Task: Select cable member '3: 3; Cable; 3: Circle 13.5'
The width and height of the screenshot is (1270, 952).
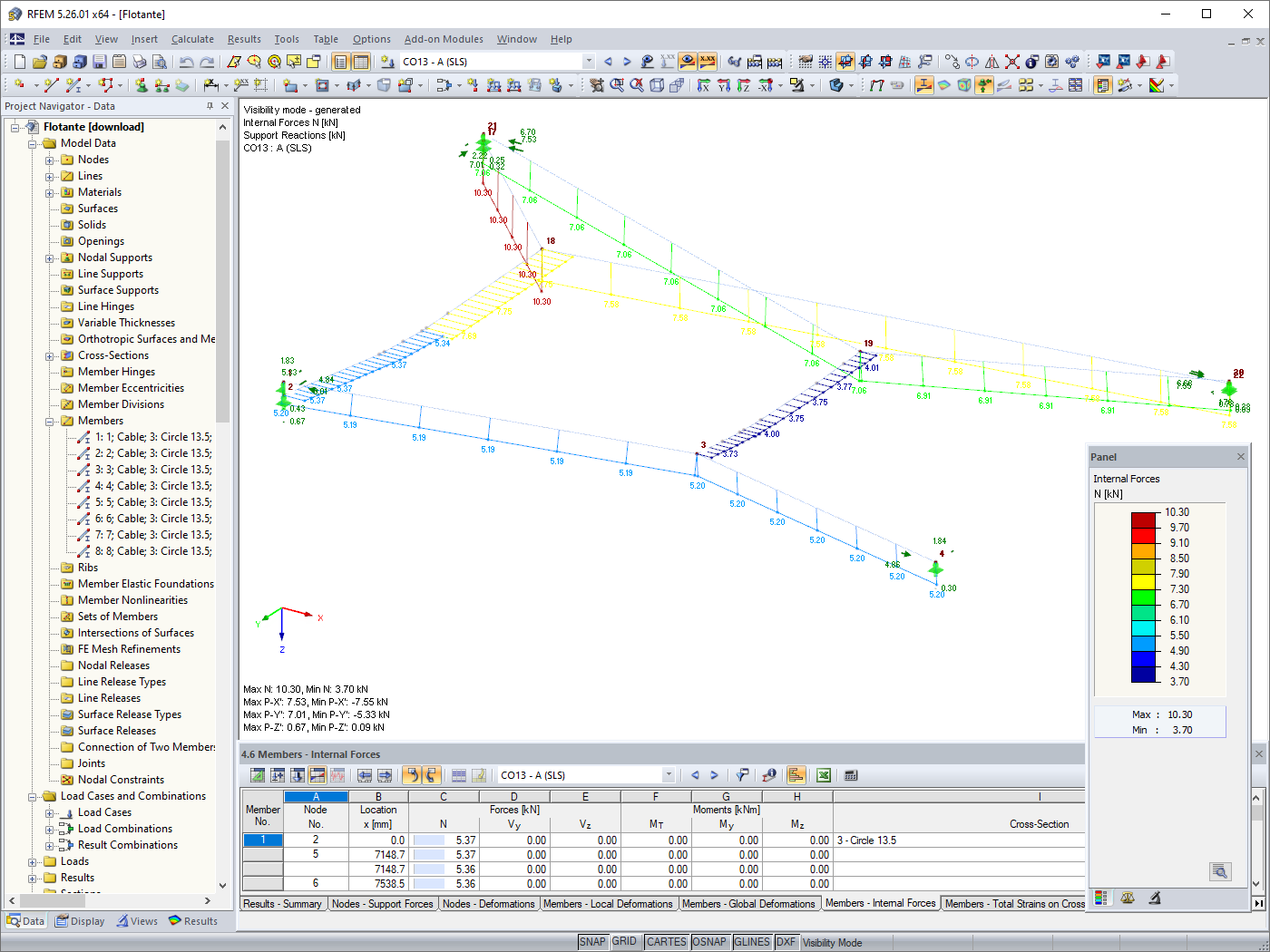Action: pos(150,469)
